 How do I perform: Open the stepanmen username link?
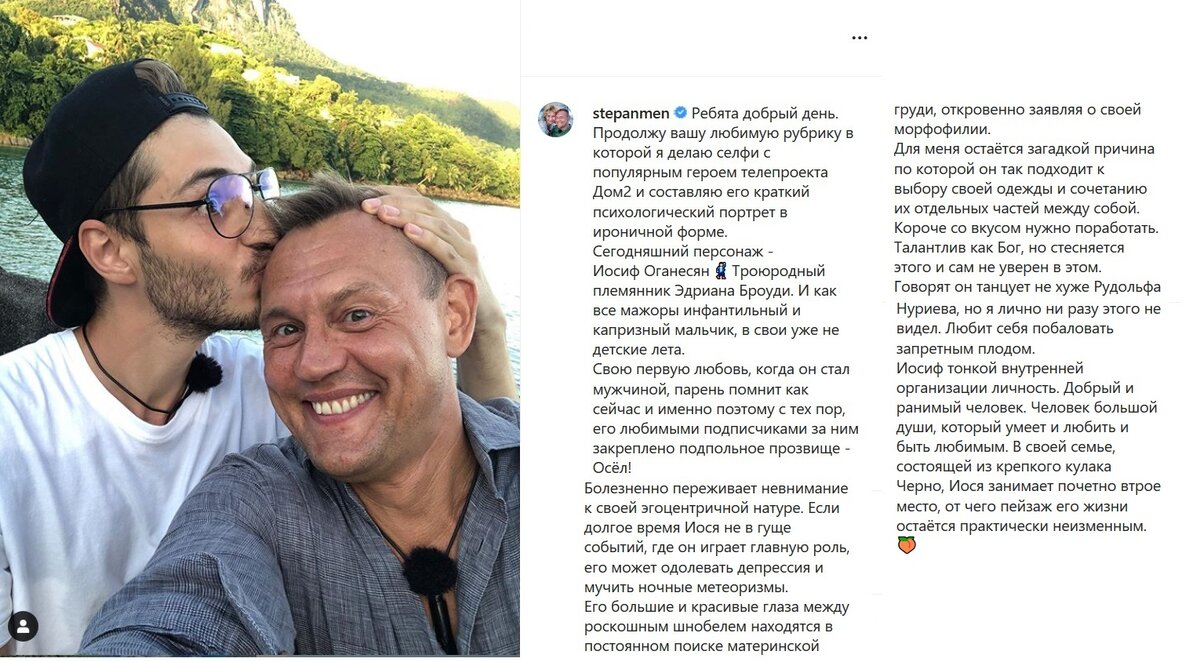632,113
